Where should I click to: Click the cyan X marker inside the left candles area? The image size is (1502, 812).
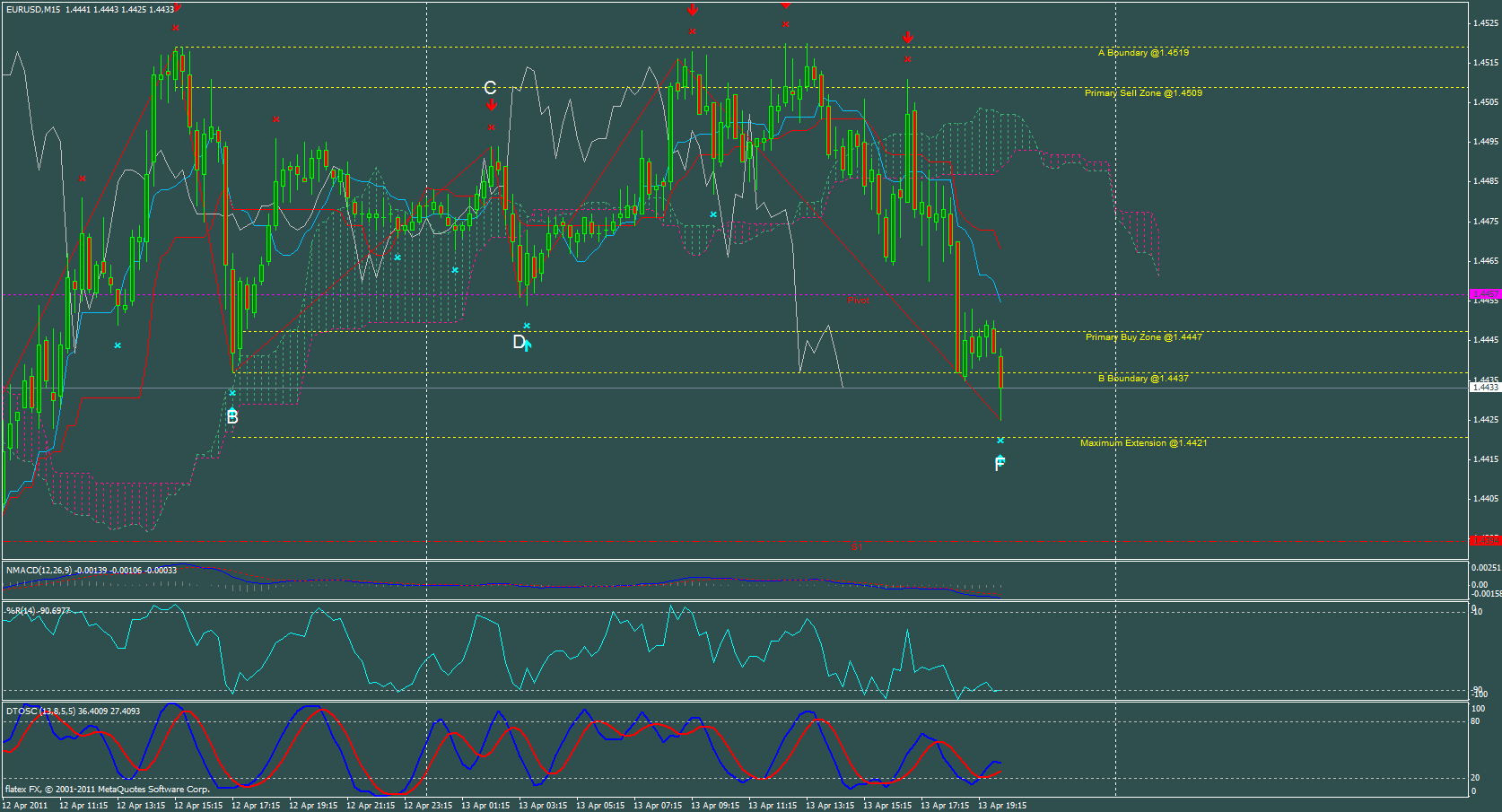pyautogui.click(x=117, y=345)
